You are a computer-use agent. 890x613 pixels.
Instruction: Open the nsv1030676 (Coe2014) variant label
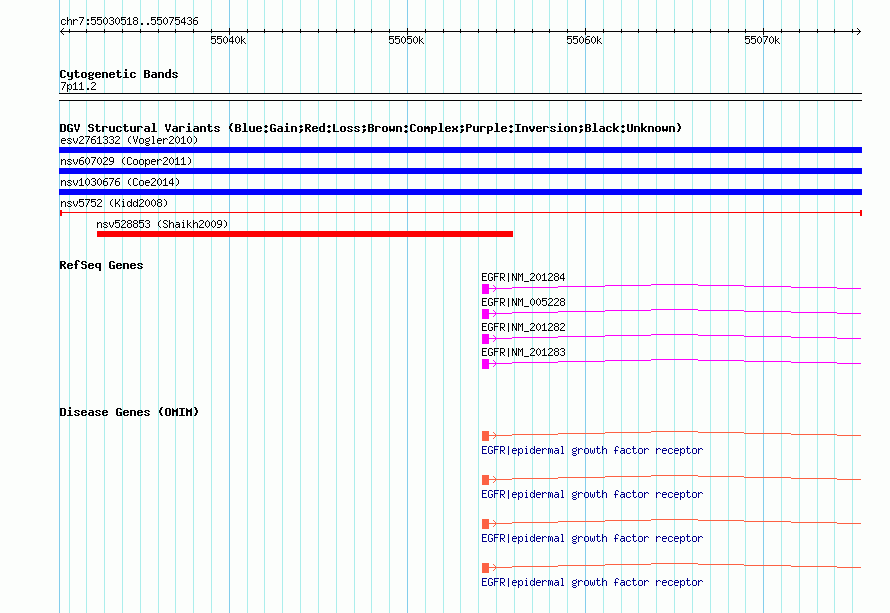coord(120,182)
